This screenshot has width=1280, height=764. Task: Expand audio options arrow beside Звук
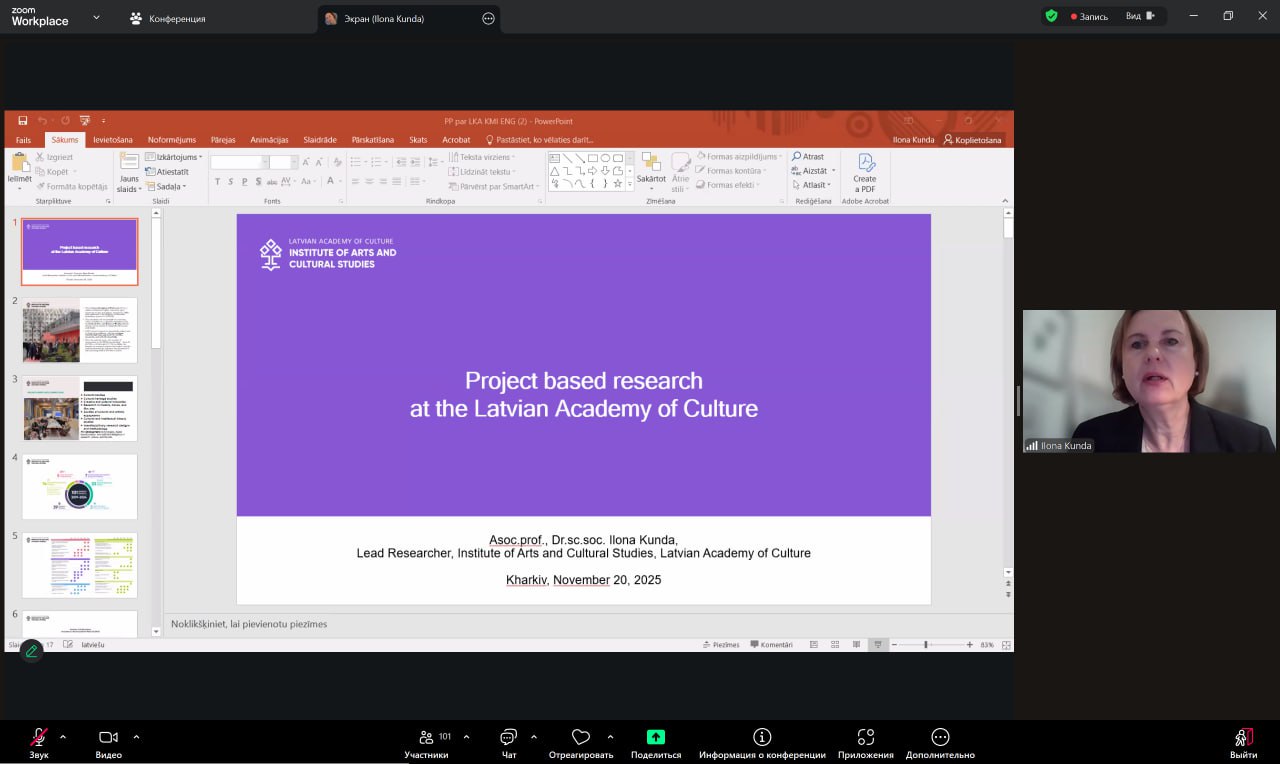pos(63,737)
